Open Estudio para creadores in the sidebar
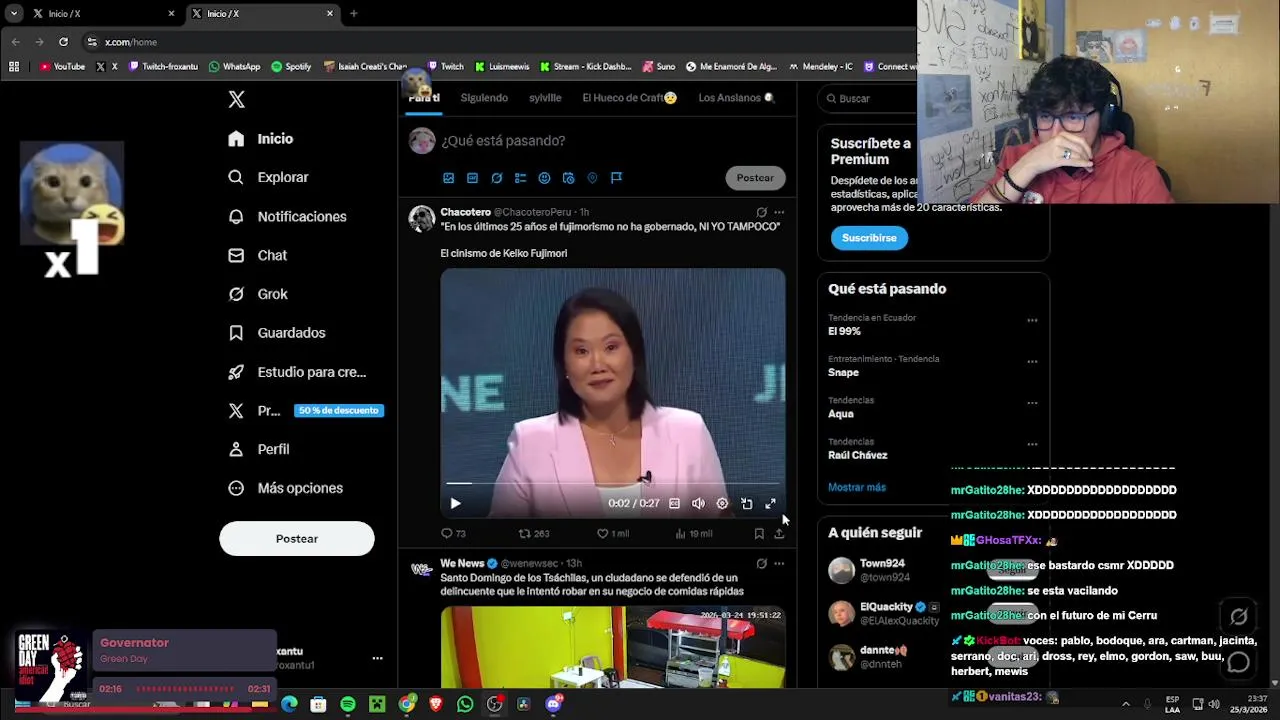Image resolution: width=1280 pixels, height=720 pixels. point(297,372)
